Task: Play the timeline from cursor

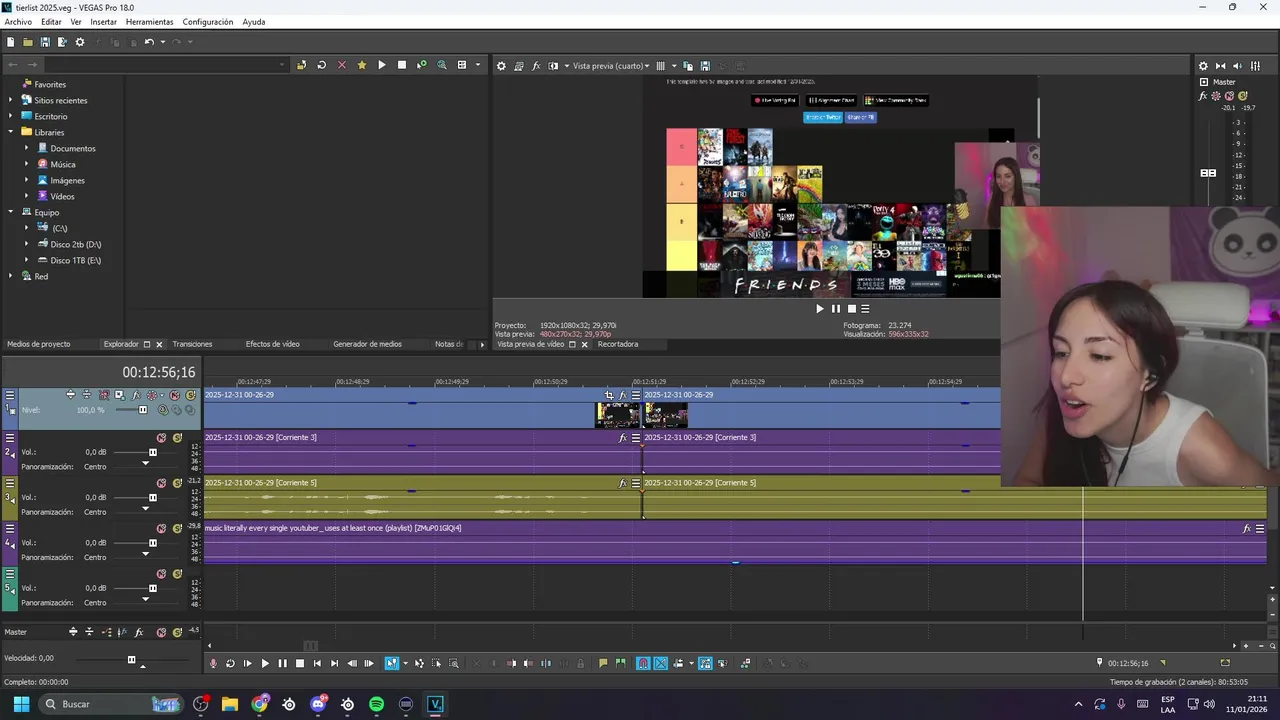Action: click(265, 663)
